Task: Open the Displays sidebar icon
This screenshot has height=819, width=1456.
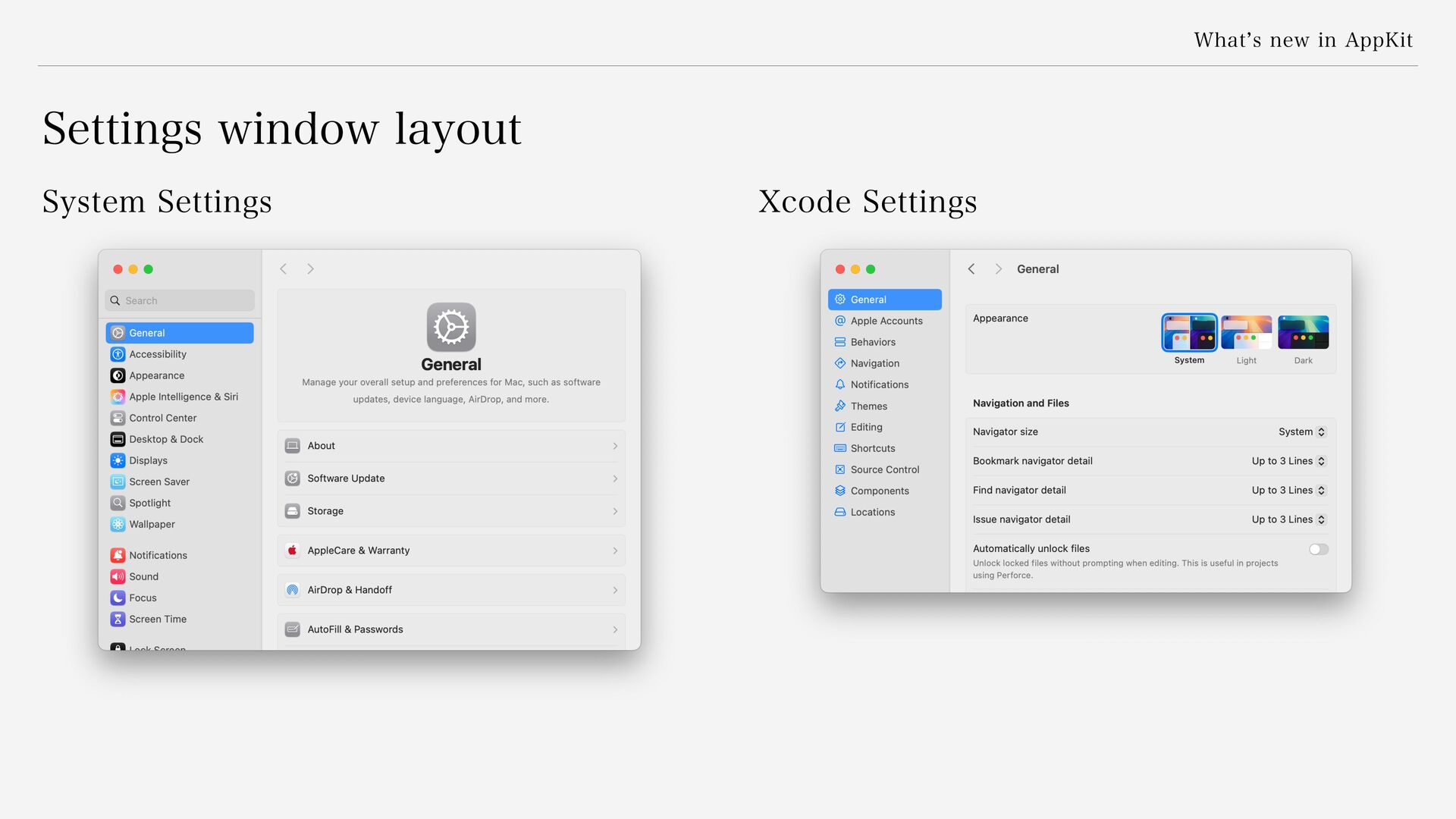Action: (x=118, y=460)
